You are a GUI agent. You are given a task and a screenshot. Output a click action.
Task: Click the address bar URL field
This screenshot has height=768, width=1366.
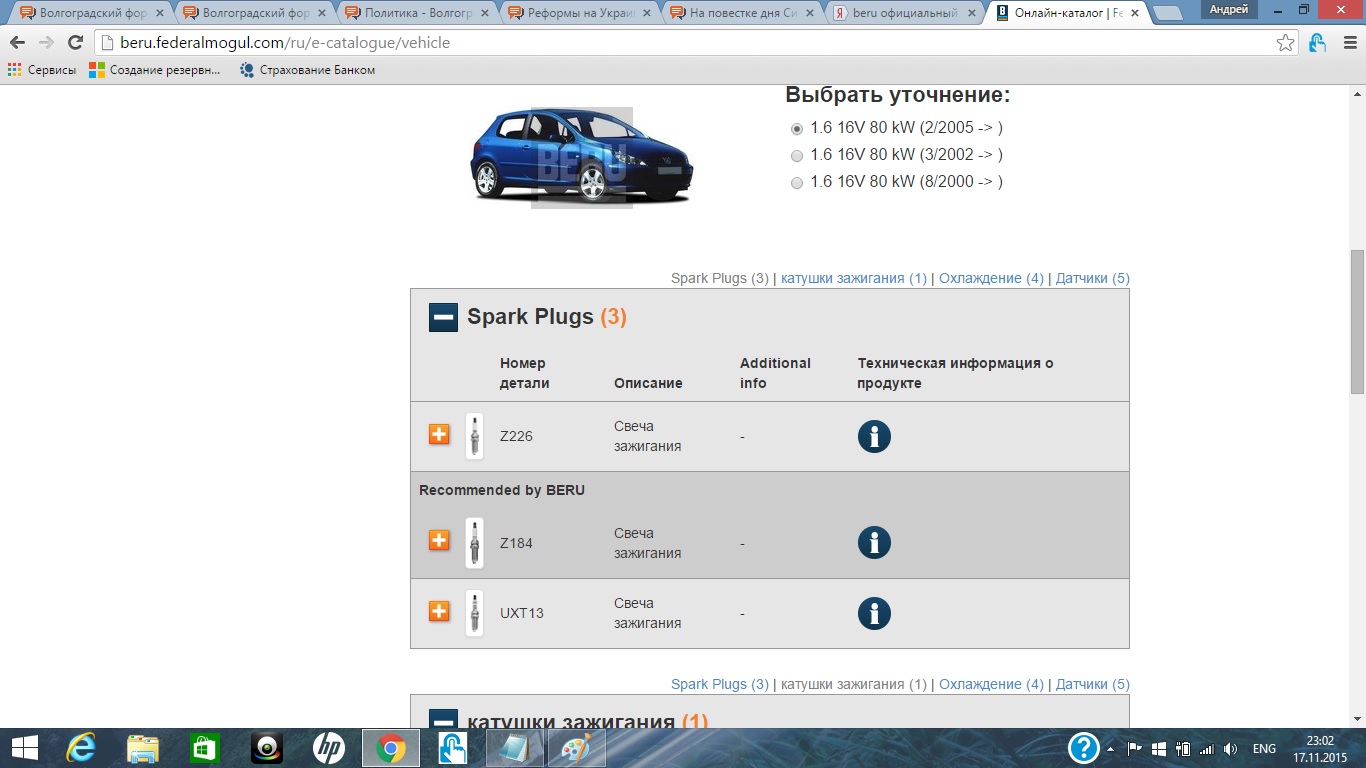pyautogui.click(x=686, y=43)
